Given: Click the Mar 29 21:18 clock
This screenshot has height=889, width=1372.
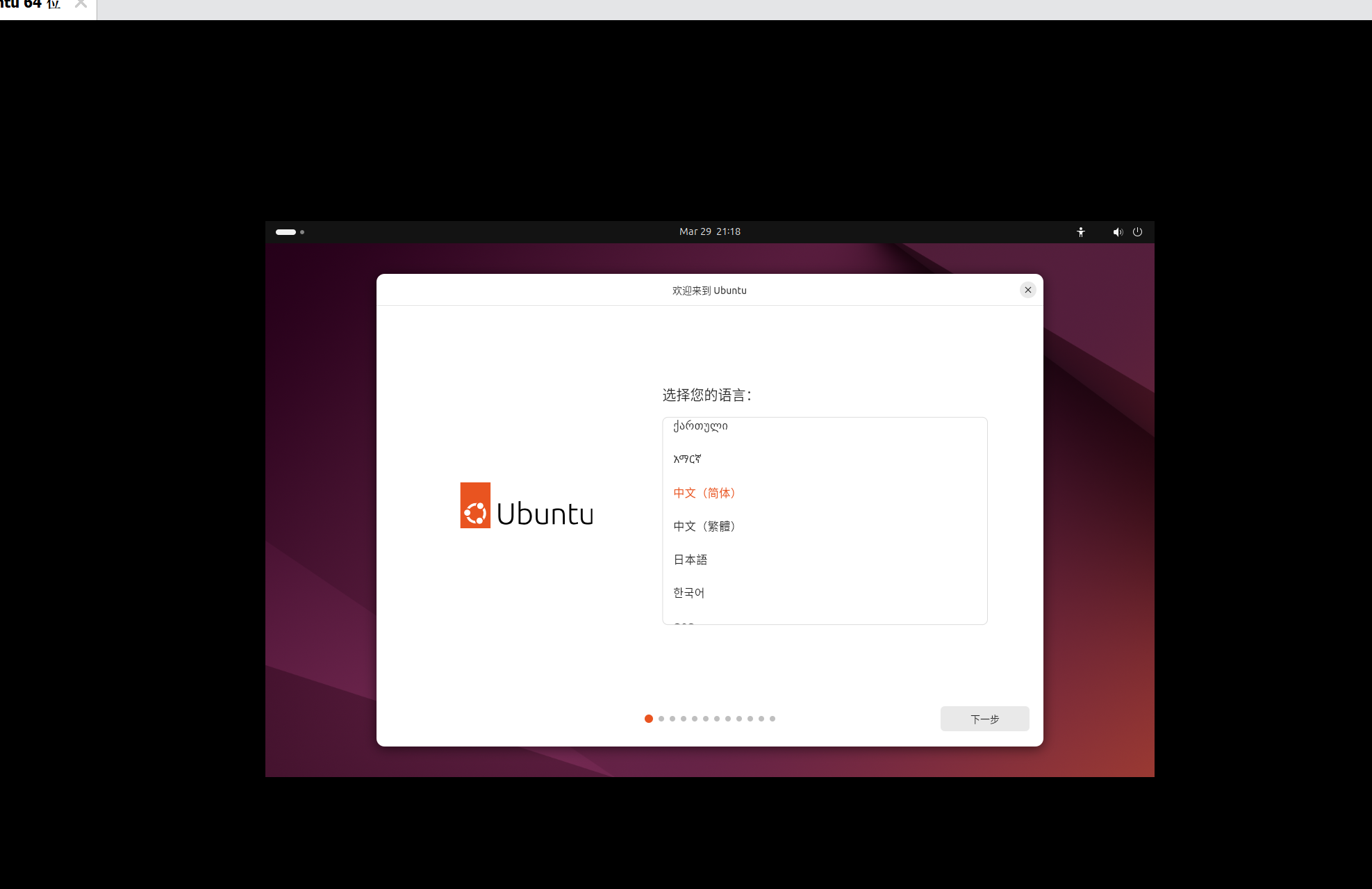Looking at the screenshot, I should (x=709, y=232).
